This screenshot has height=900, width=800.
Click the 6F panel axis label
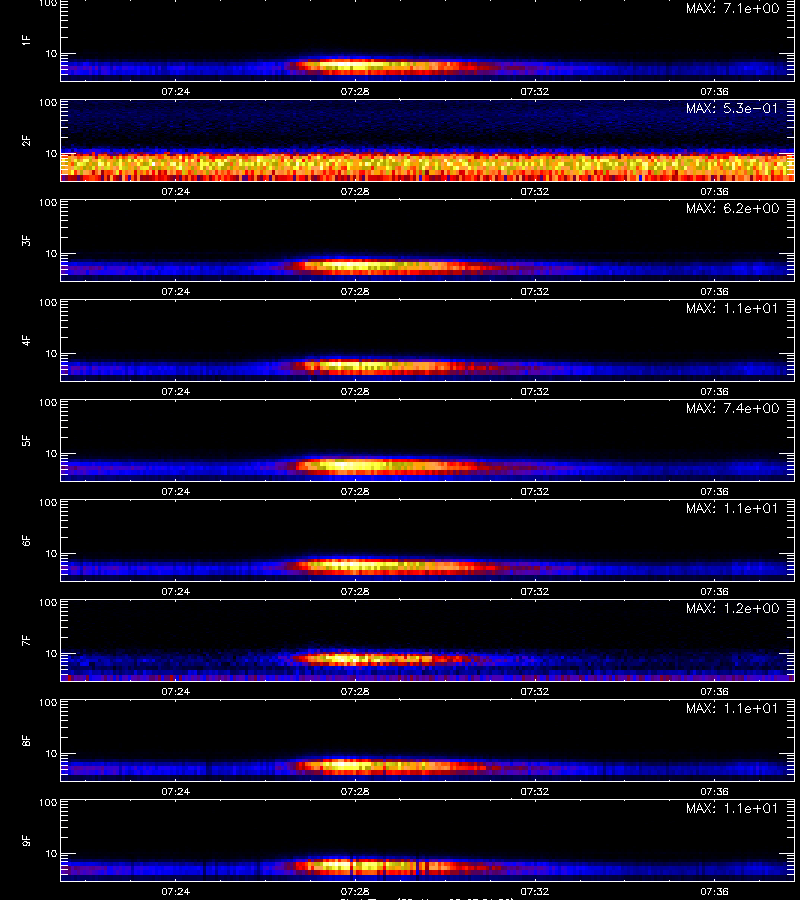(x=26, y=541)
